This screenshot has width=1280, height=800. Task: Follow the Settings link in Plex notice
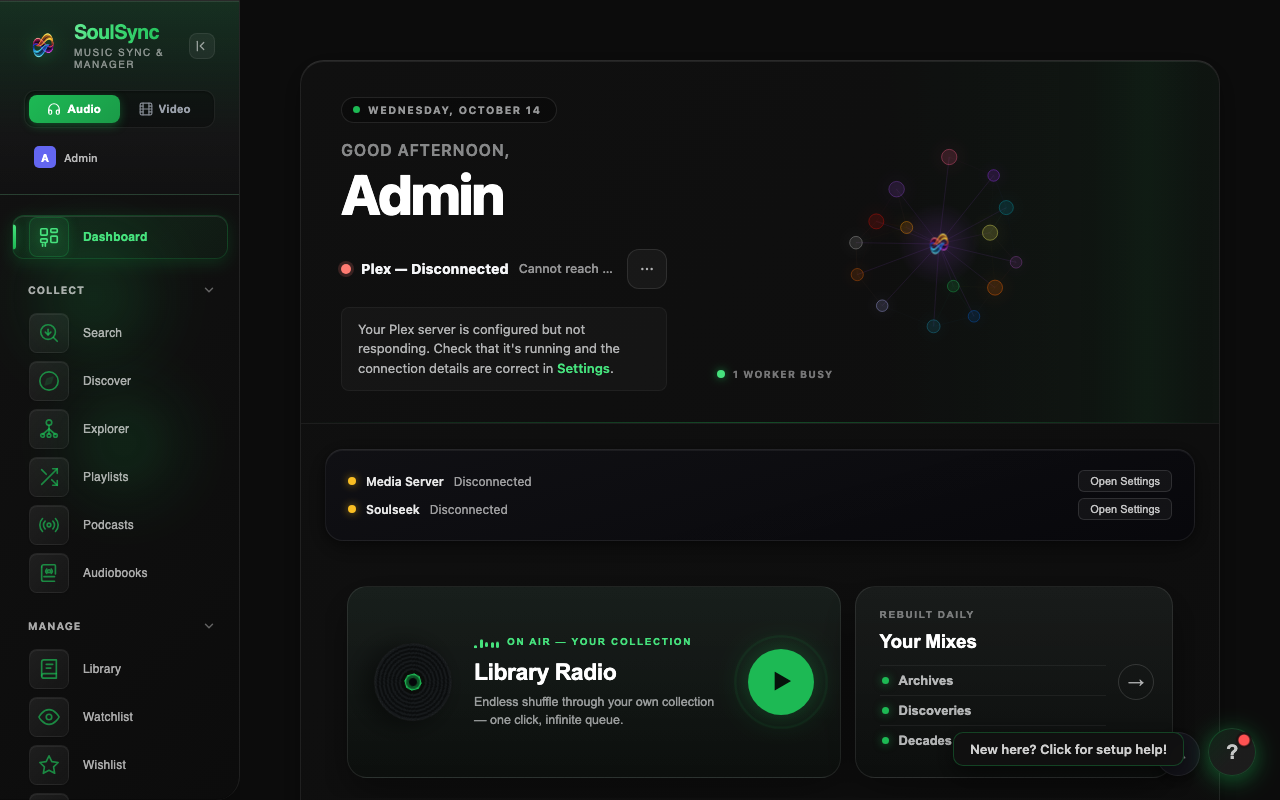pos(583,369)
